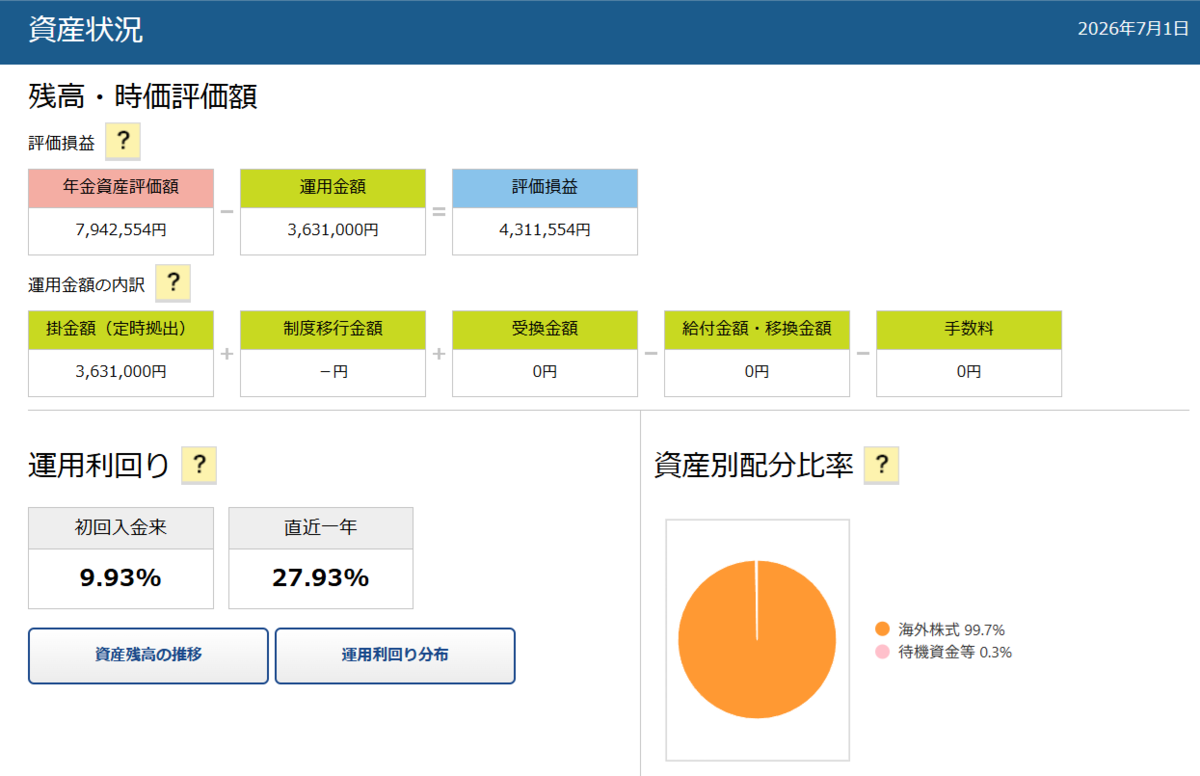Select the value 4,311,554円
This screenshot has width=1200, height=776.
tap(545, 230)
